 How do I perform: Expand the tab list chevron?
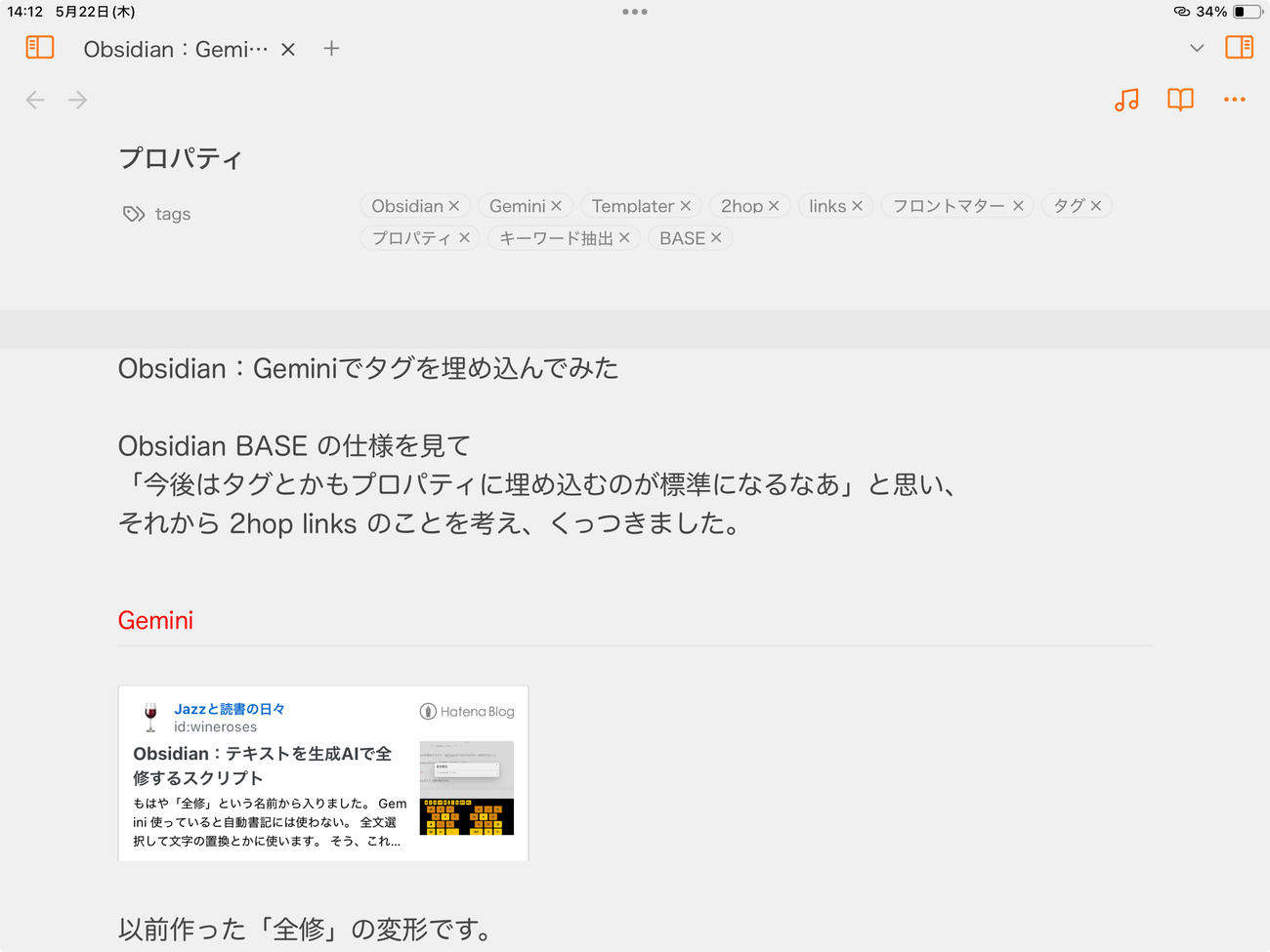(1197, 48)
